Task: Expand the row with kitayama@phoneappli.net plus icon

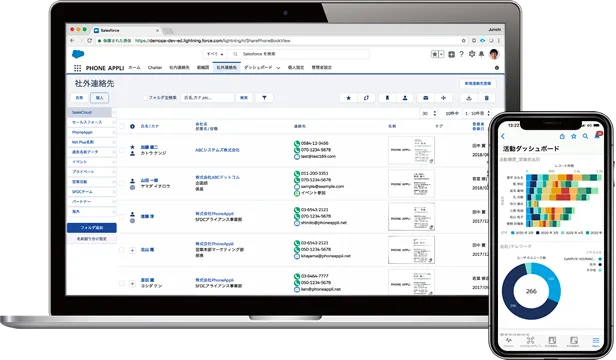Action: 132,250
